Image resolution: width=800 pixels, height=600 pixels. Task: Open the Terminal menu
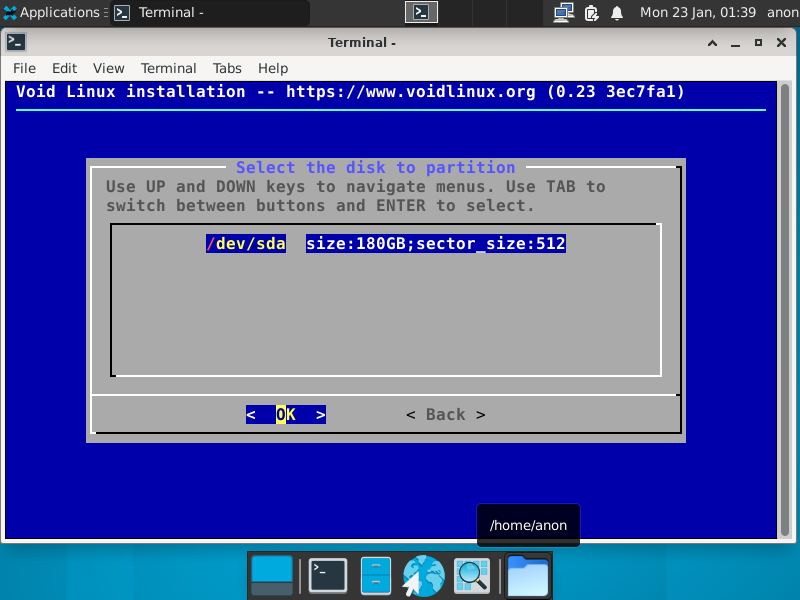(168, 68)
